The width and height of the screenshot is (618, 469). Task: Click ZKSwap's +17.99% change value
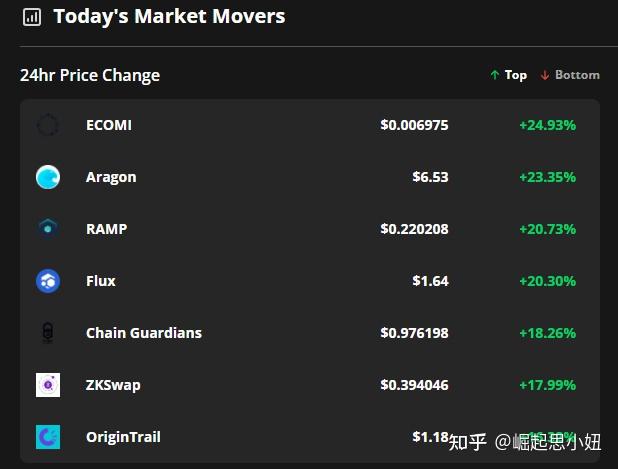[x=547, y=385]
